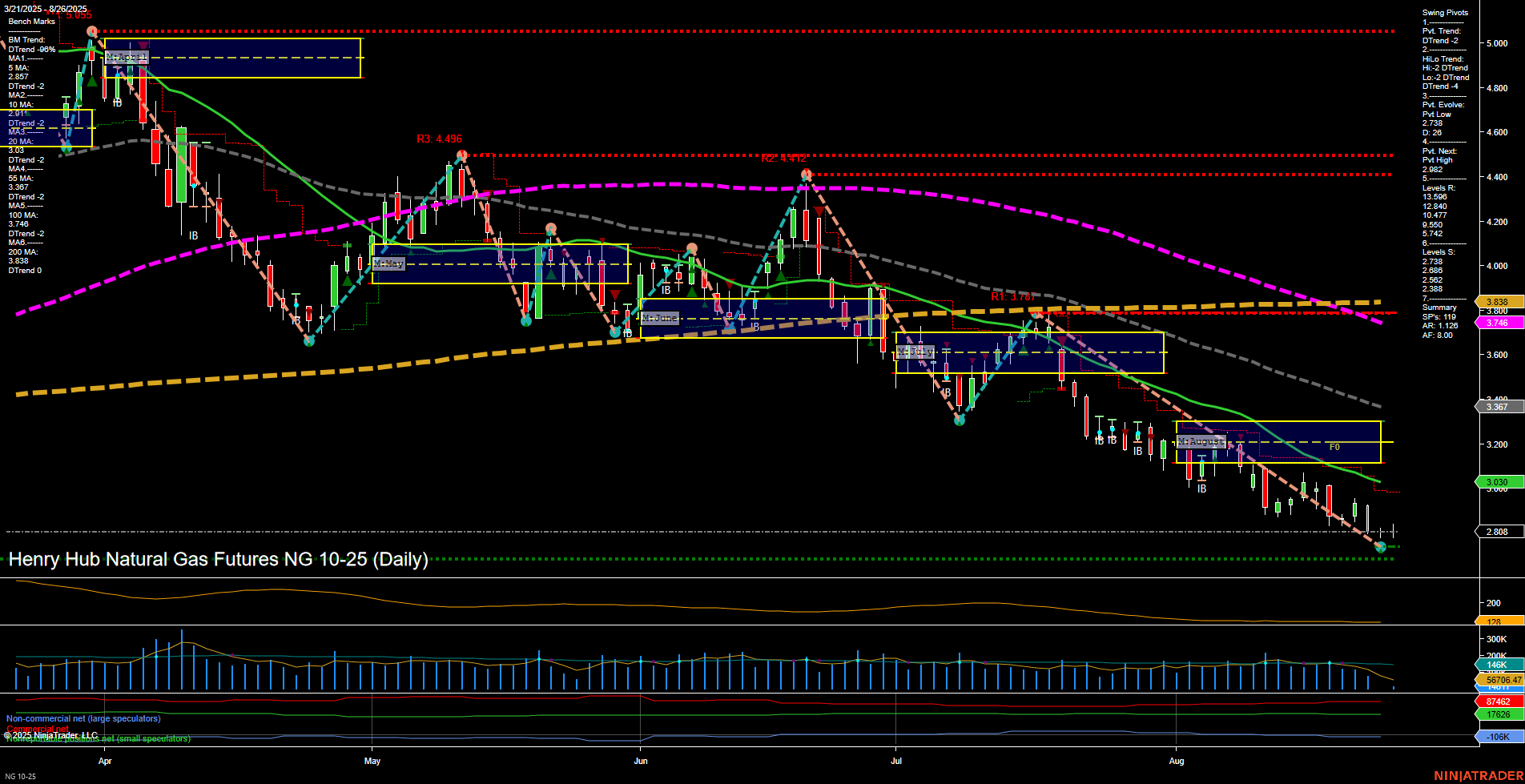Screen dimensions: 1525x784
Task: Click the R3: 4.496 resistance label
Action: click(438, 139)
